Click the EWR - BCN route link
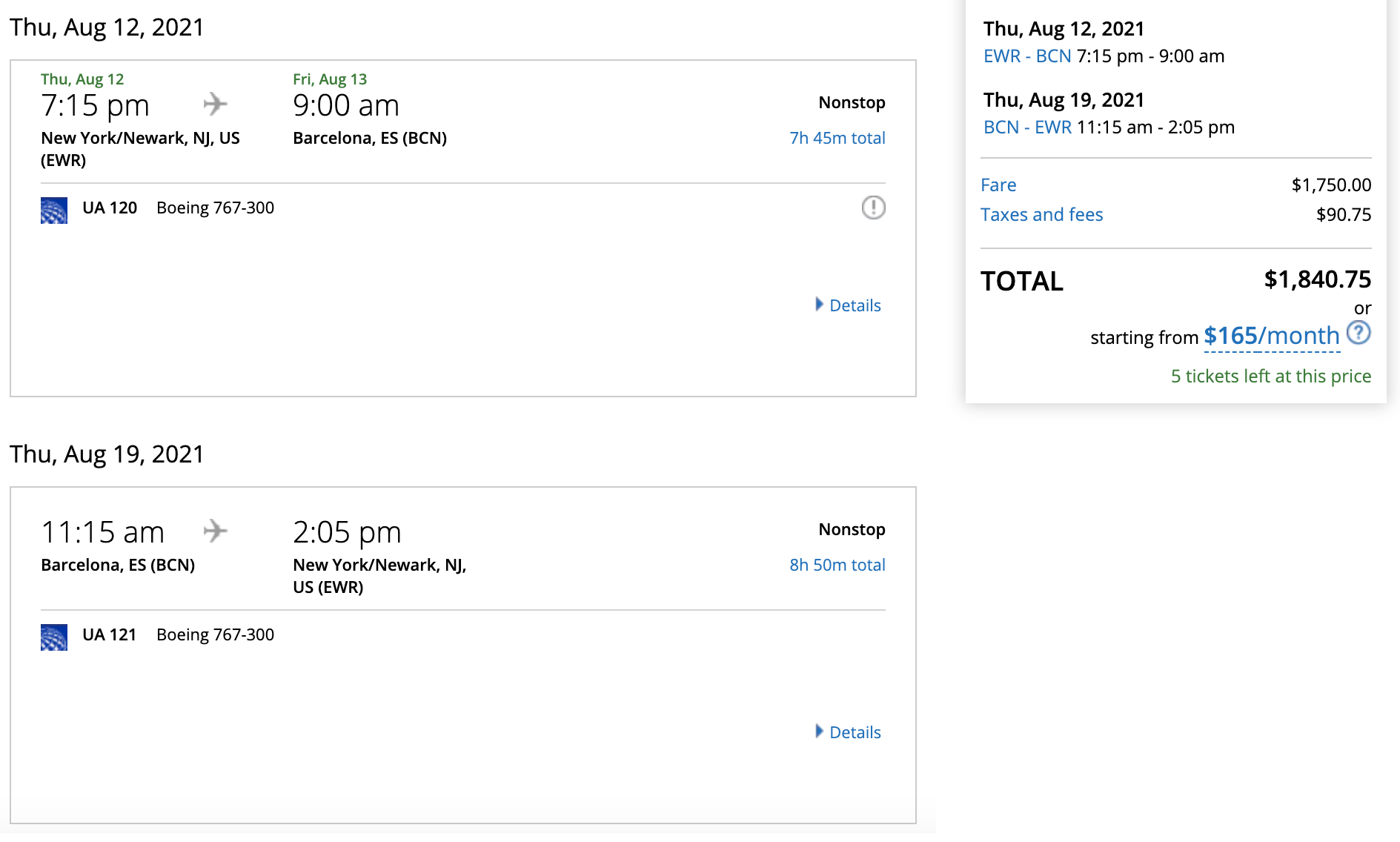1400x842 pixels. click(x=1027, y=56)
